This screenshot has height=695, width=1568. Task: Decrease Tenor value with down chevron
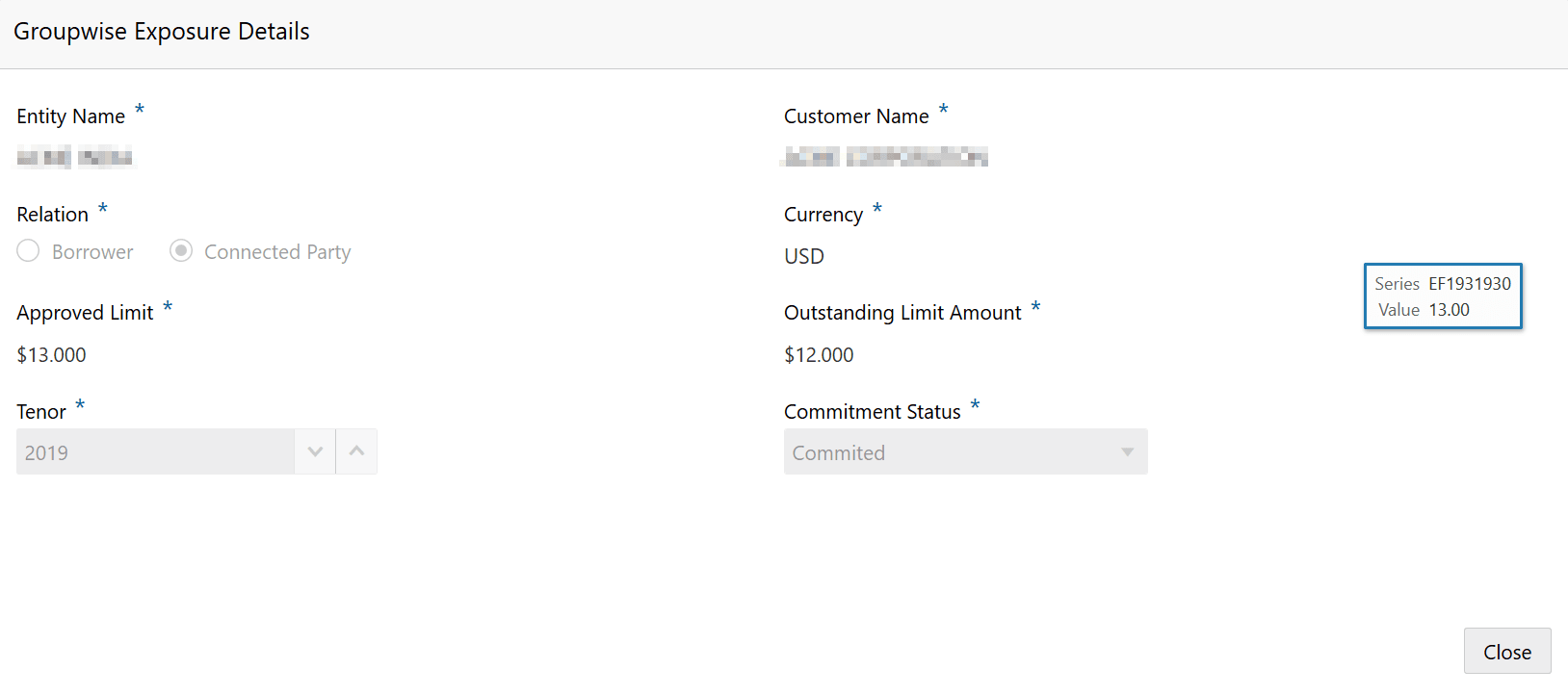coord(315,451)
